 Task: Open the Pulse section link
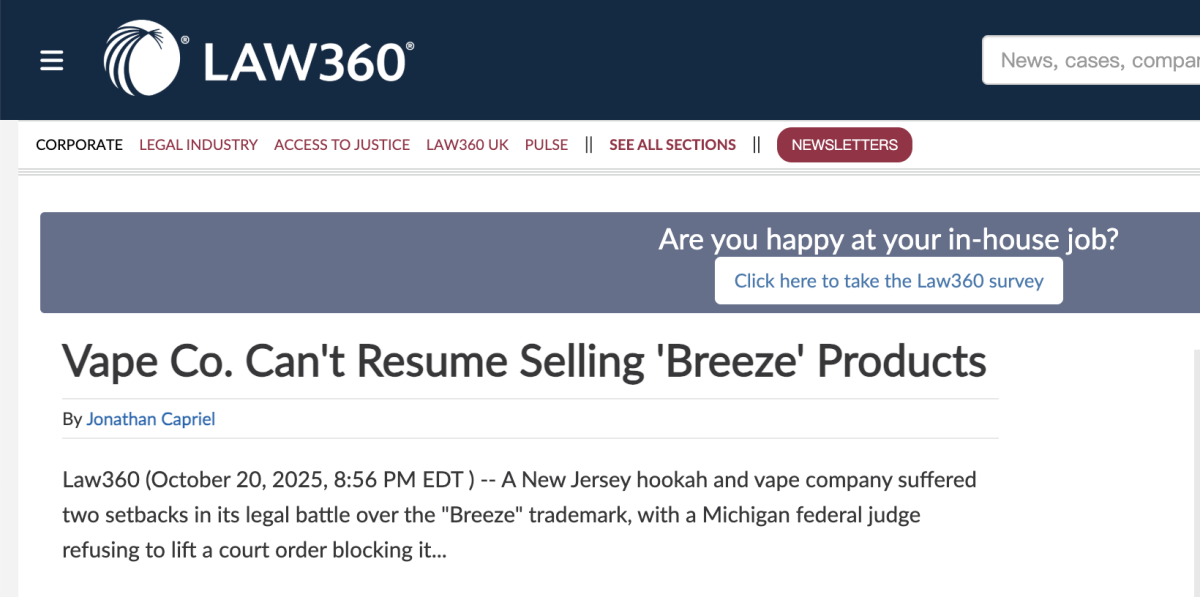click(546, 145)
